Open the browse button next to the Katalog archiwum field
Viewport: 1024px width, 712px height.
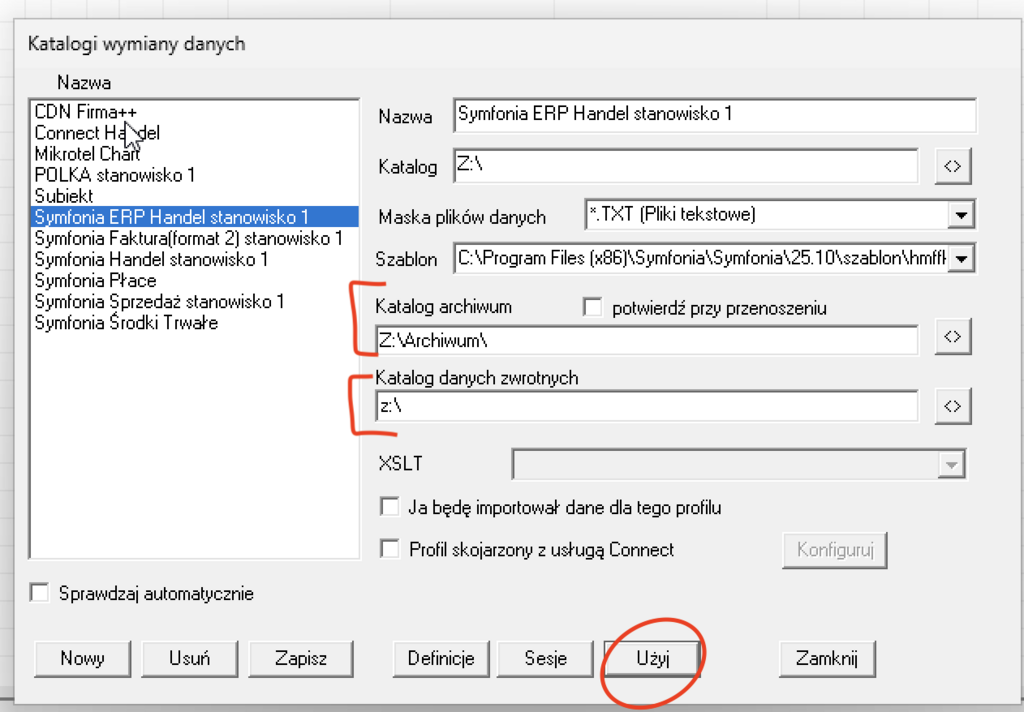[952, 336]
